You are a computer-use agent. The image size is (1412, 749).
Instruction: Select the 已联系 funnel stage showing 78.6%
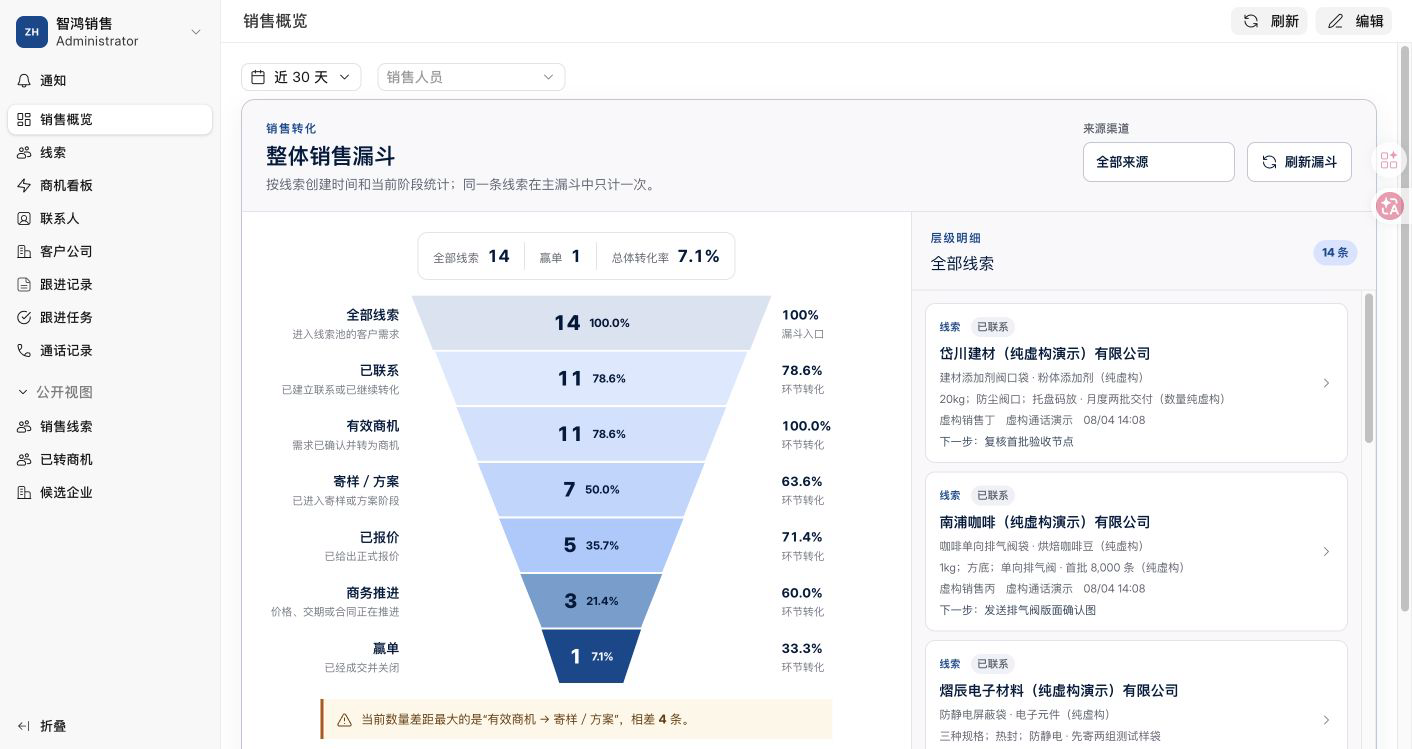point(591,379)
